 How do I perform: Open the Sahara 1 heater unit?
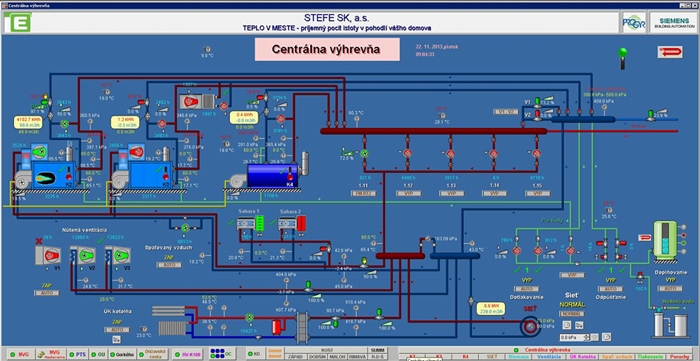[250, 223]
